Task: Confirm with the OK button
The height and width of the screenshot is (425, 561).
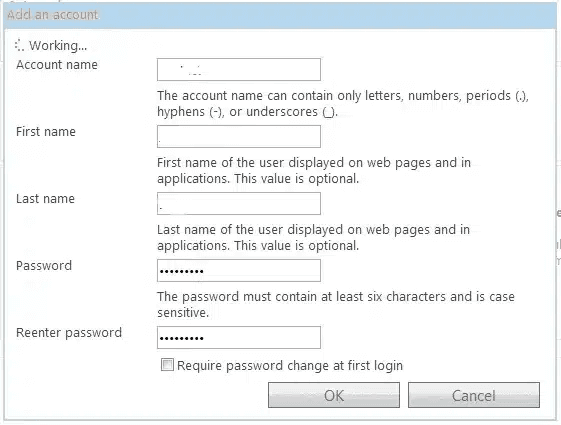Action: pos(334,395)
